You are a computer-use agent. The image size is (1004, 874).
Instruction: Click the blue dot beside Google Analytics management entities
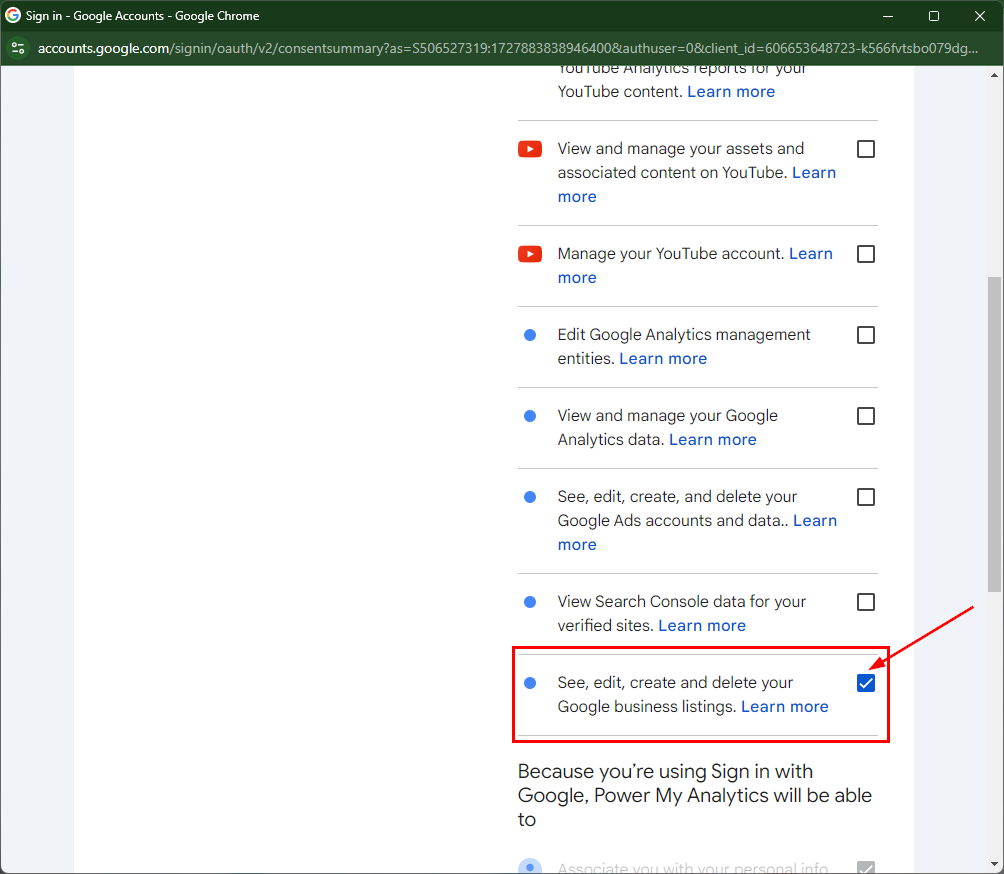[x=530, y=335]
